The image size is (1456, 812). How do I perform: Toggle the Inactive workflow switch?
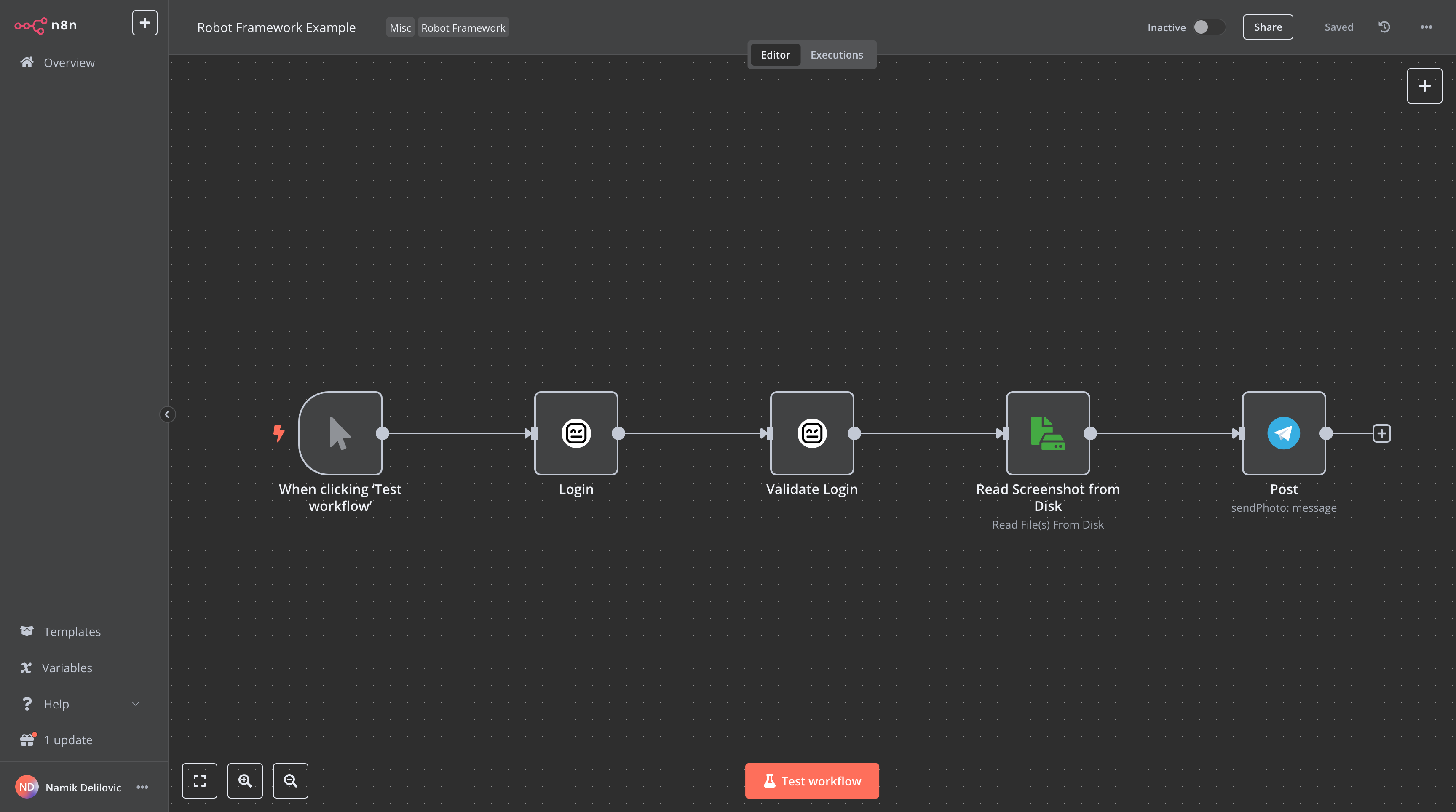click(x=1208, y=27)
